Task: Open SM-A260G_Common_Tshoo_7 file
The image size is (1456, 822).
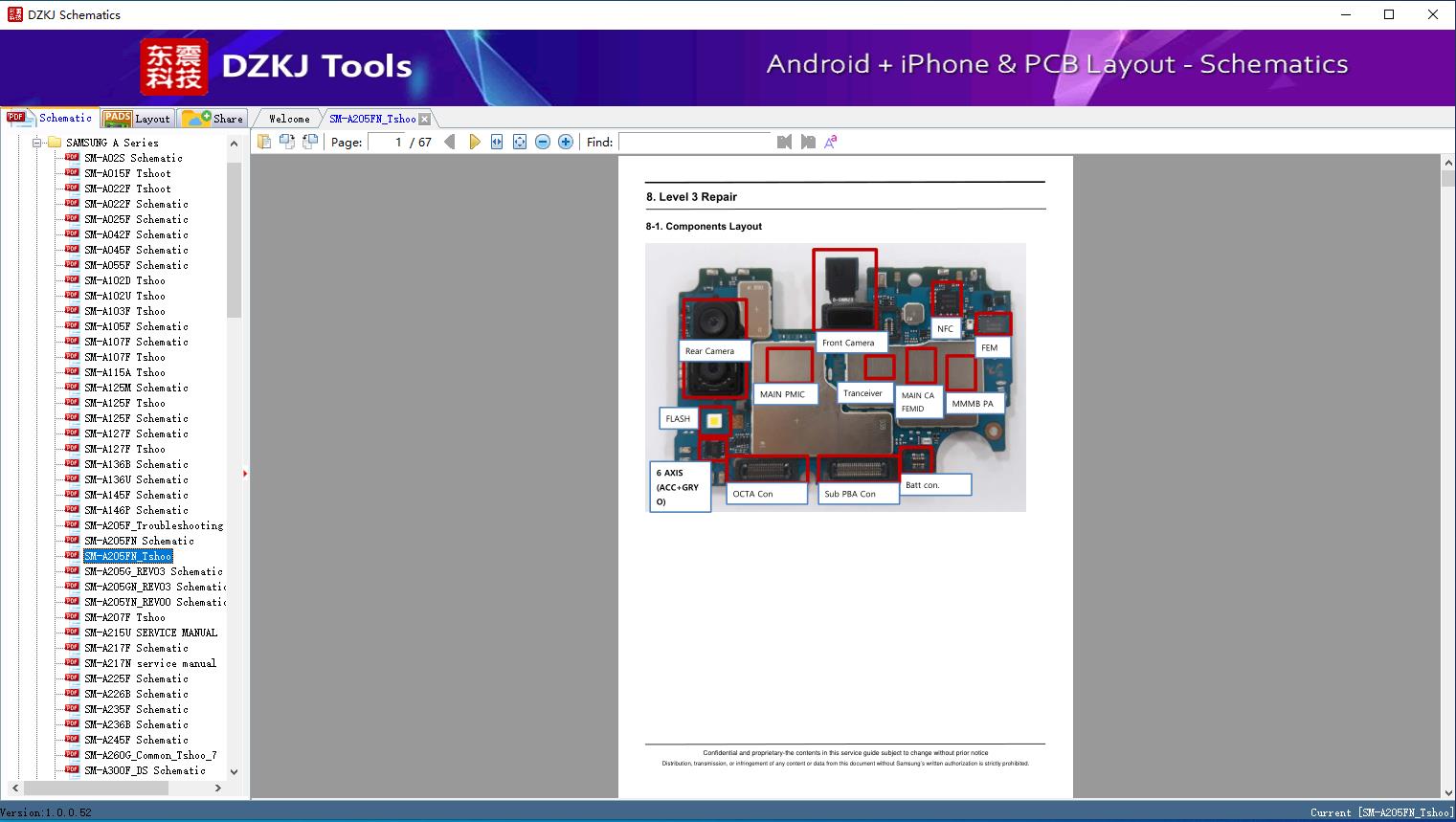Action: point(150,755)
